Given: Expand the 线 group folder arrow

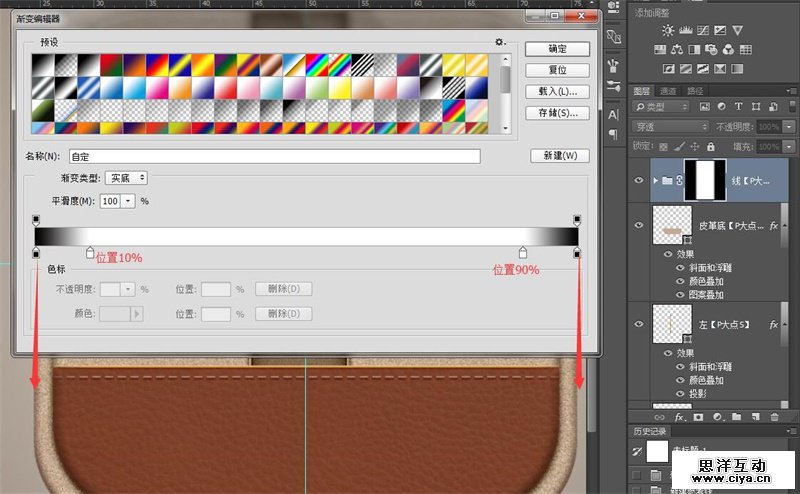Looking at the screenshot, I should [x=655, y=181].
